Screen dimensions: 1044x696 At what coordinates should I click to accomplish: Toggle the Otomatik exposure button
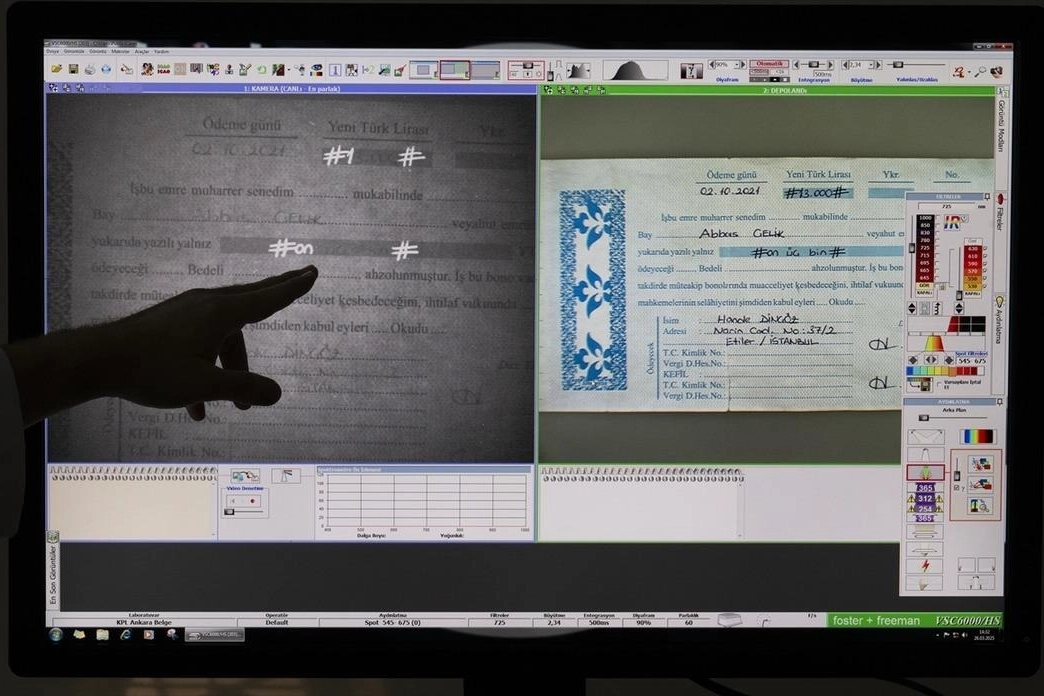[x=770, y=64]
